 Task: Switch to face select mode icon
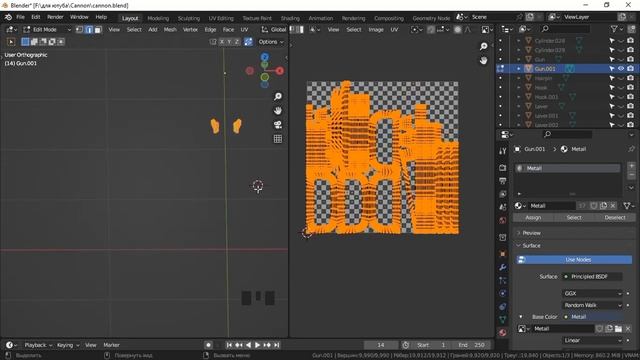98,29
